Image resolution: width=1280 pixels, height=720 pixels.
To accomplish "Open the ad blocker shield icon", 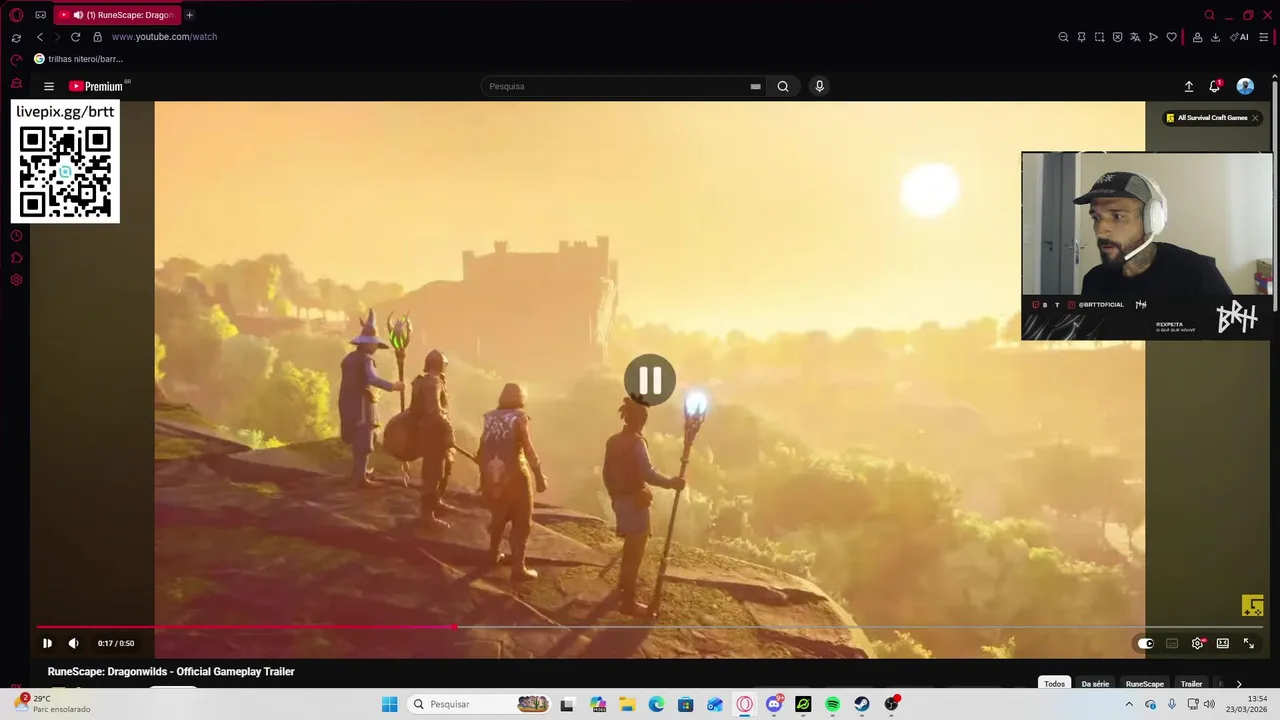I will click(x=1117, y=37).
